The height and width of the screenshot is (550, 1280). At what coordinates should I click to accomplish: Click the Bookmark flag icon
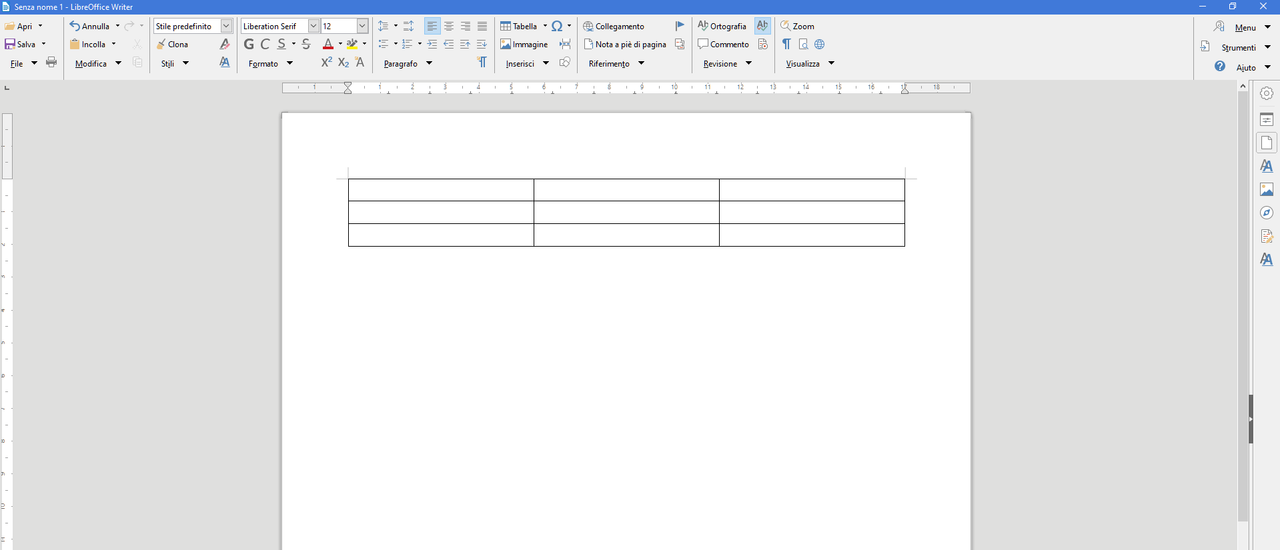click(680, 26)
